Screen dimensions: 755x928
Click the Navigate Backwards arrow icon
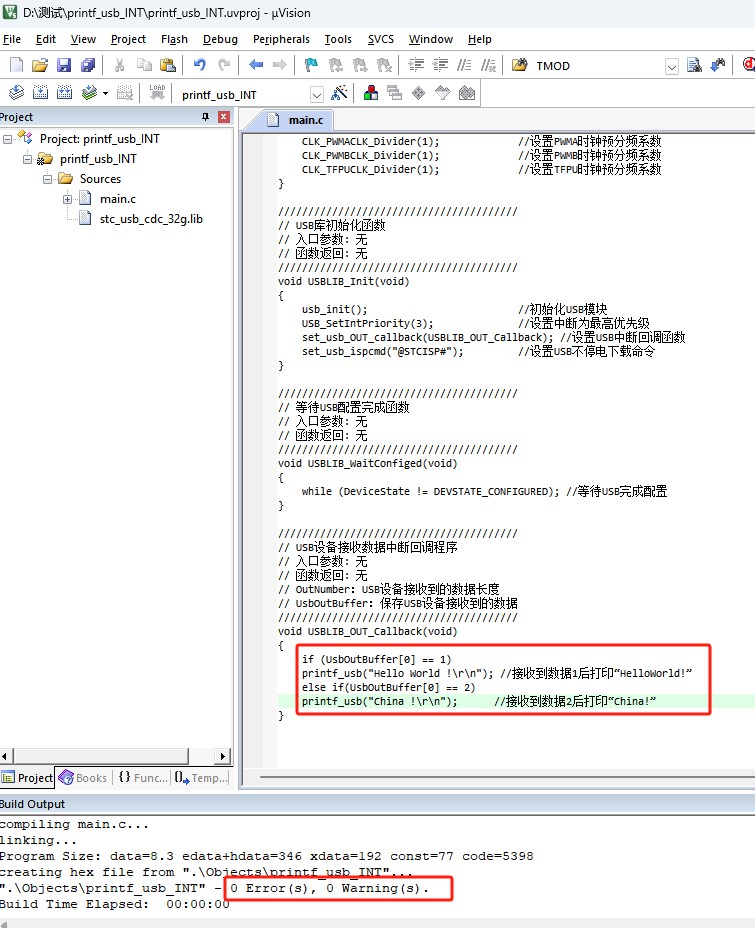coord(256,65)
